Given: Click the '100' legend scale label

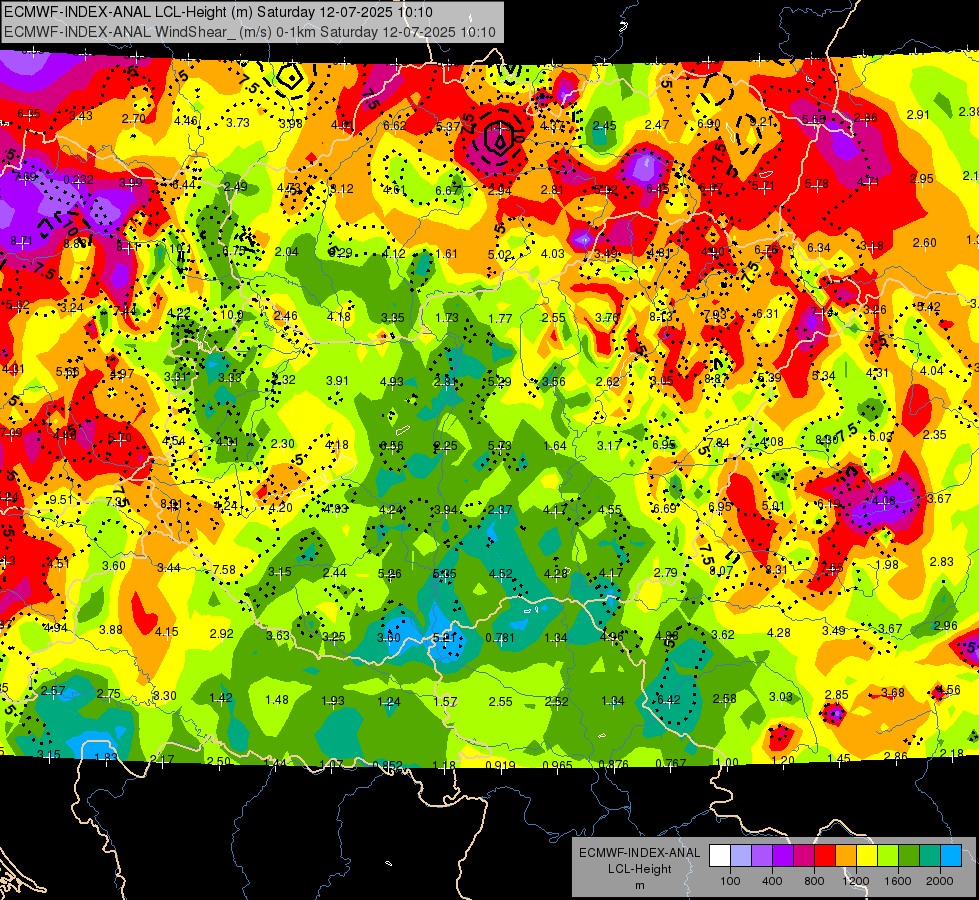Looking at the screenshot, I should coord(730,881).
